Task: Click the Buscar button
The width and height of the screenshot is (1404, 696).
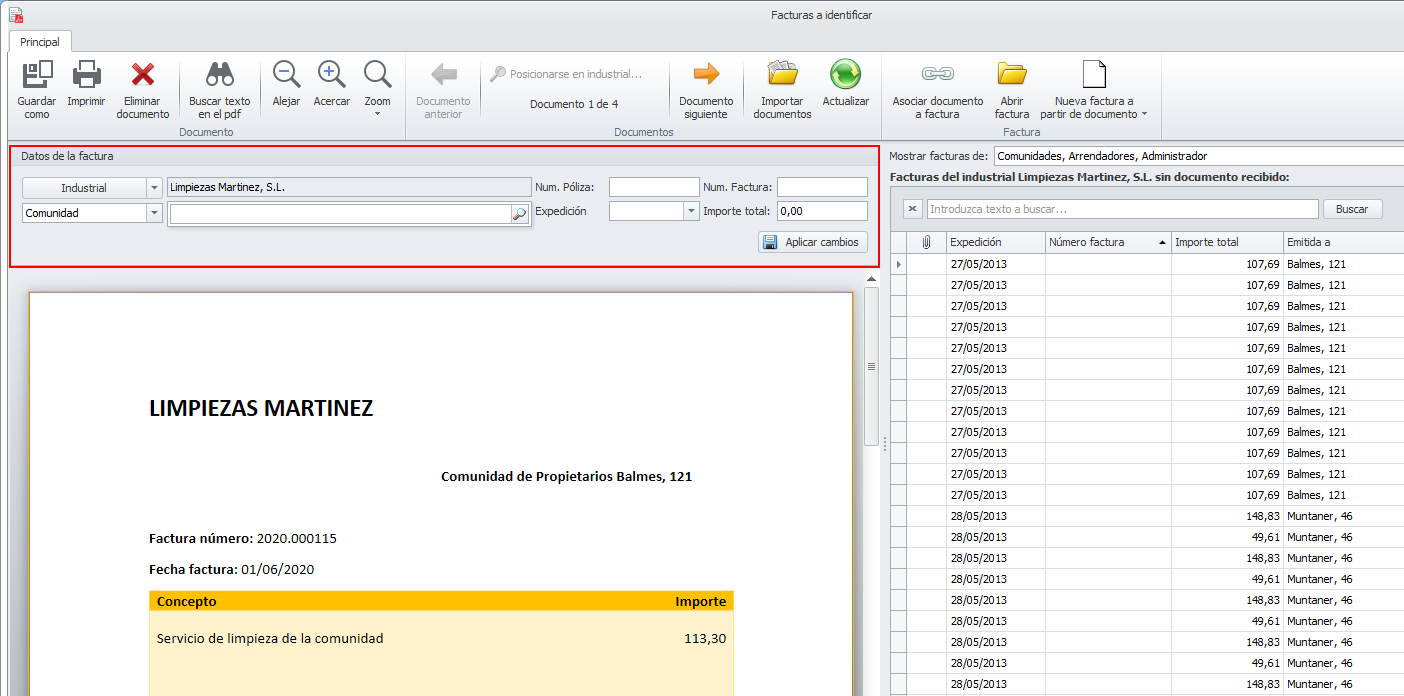Action: pyautogui.click(x=1352, y=209)
